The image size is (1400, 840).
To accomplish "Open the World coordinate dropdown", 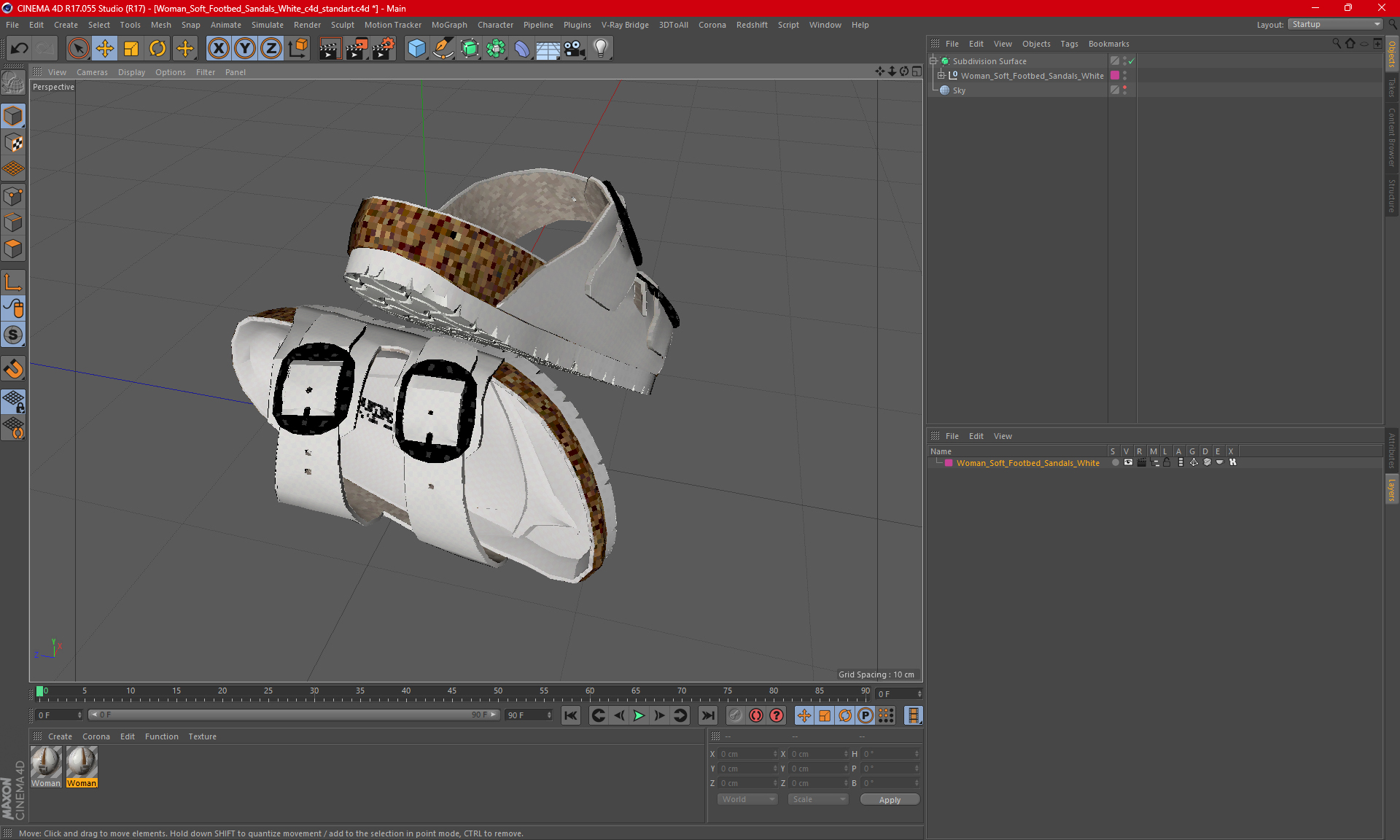I will (747, 799).
